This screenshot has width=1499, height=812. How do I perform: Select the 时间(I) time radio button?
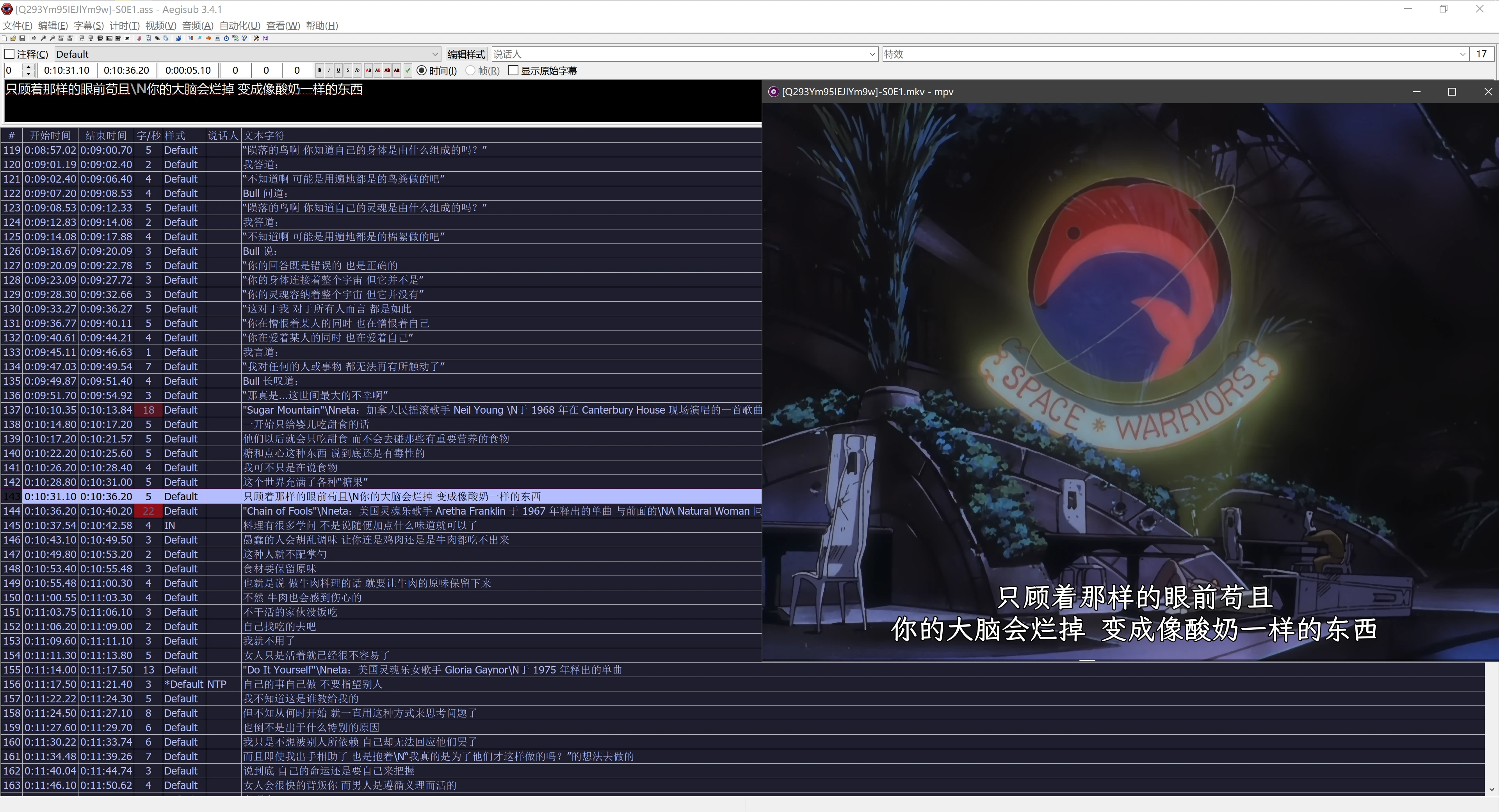(x=422, y=70)
